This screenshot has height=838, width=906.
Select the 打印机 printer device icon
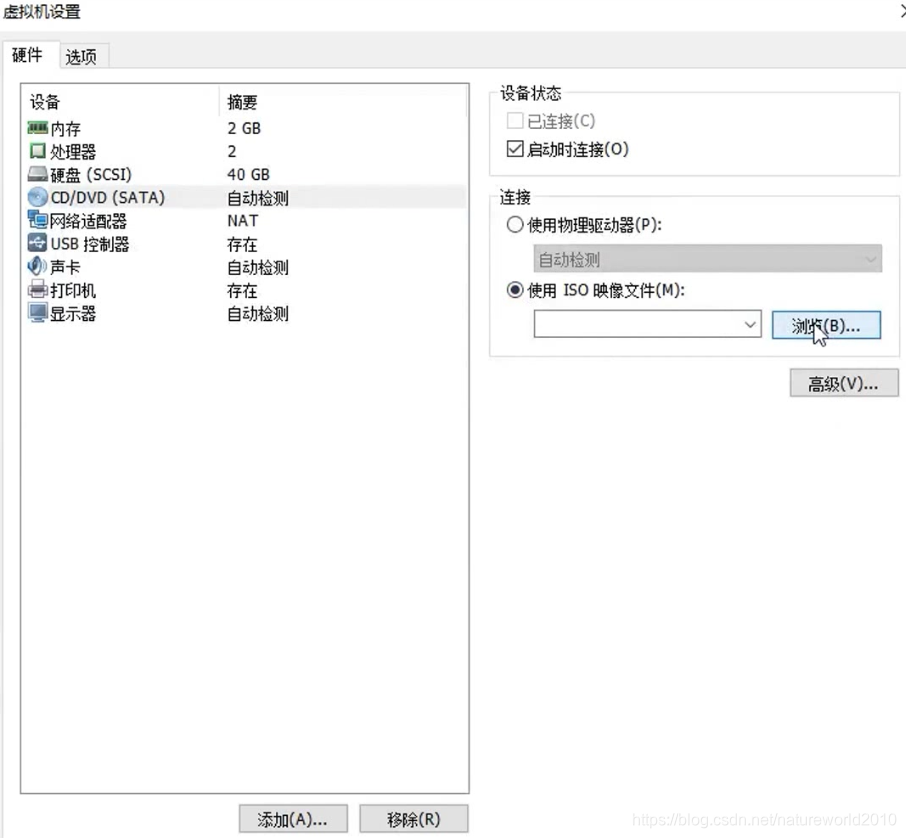point(33,290)
